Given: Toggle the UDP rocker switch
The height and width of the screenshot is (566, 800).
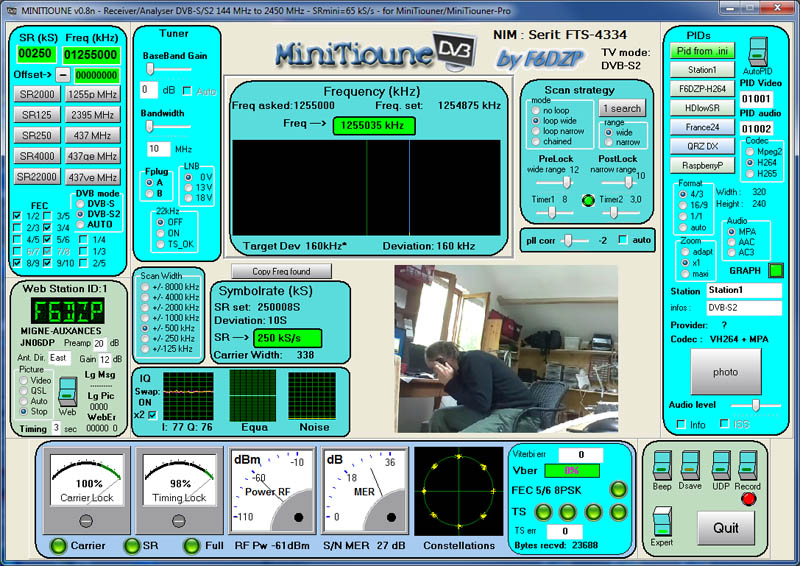Looking at the screenshot, I should (x=721, y=465).
